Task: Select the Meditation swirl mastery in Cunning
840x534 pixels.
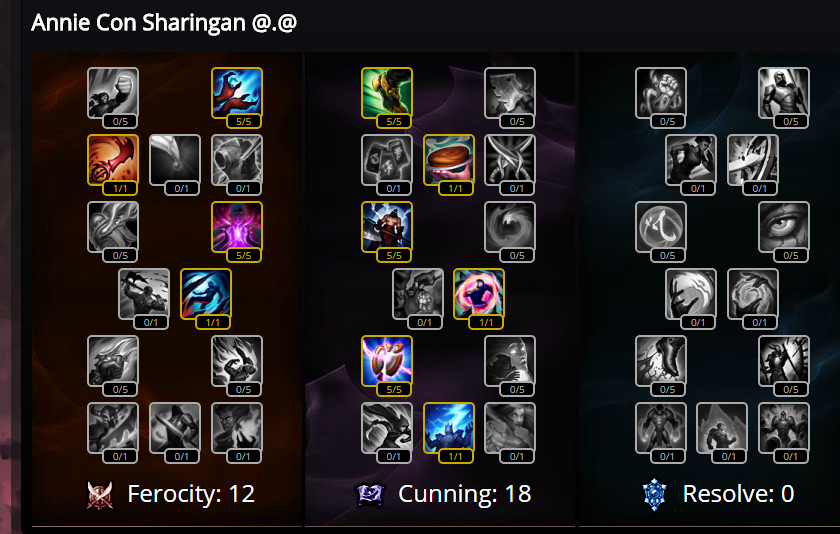Action: coord(510,227)
